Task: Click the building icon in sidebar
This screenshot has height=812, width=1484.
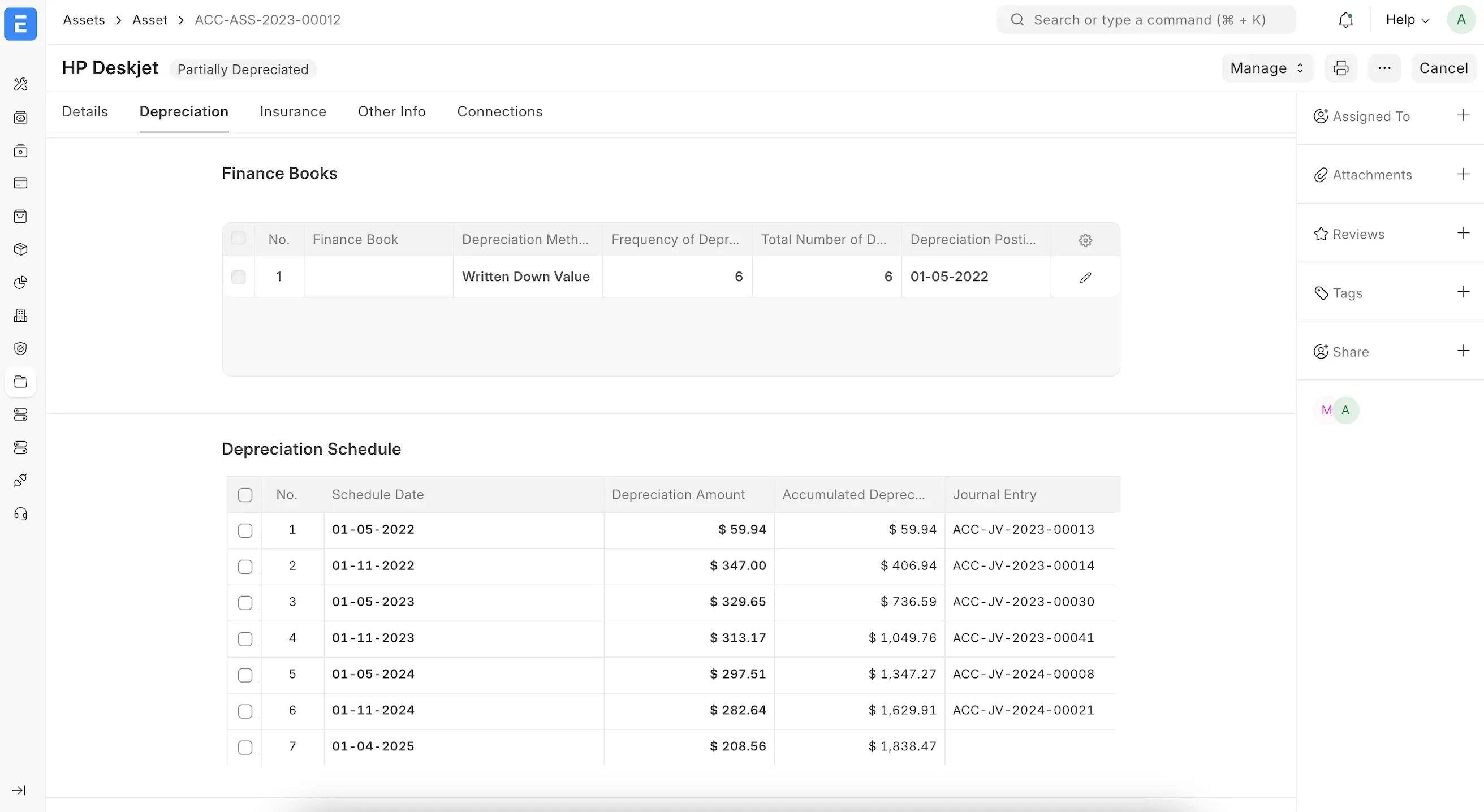Action: pos(21,315)
